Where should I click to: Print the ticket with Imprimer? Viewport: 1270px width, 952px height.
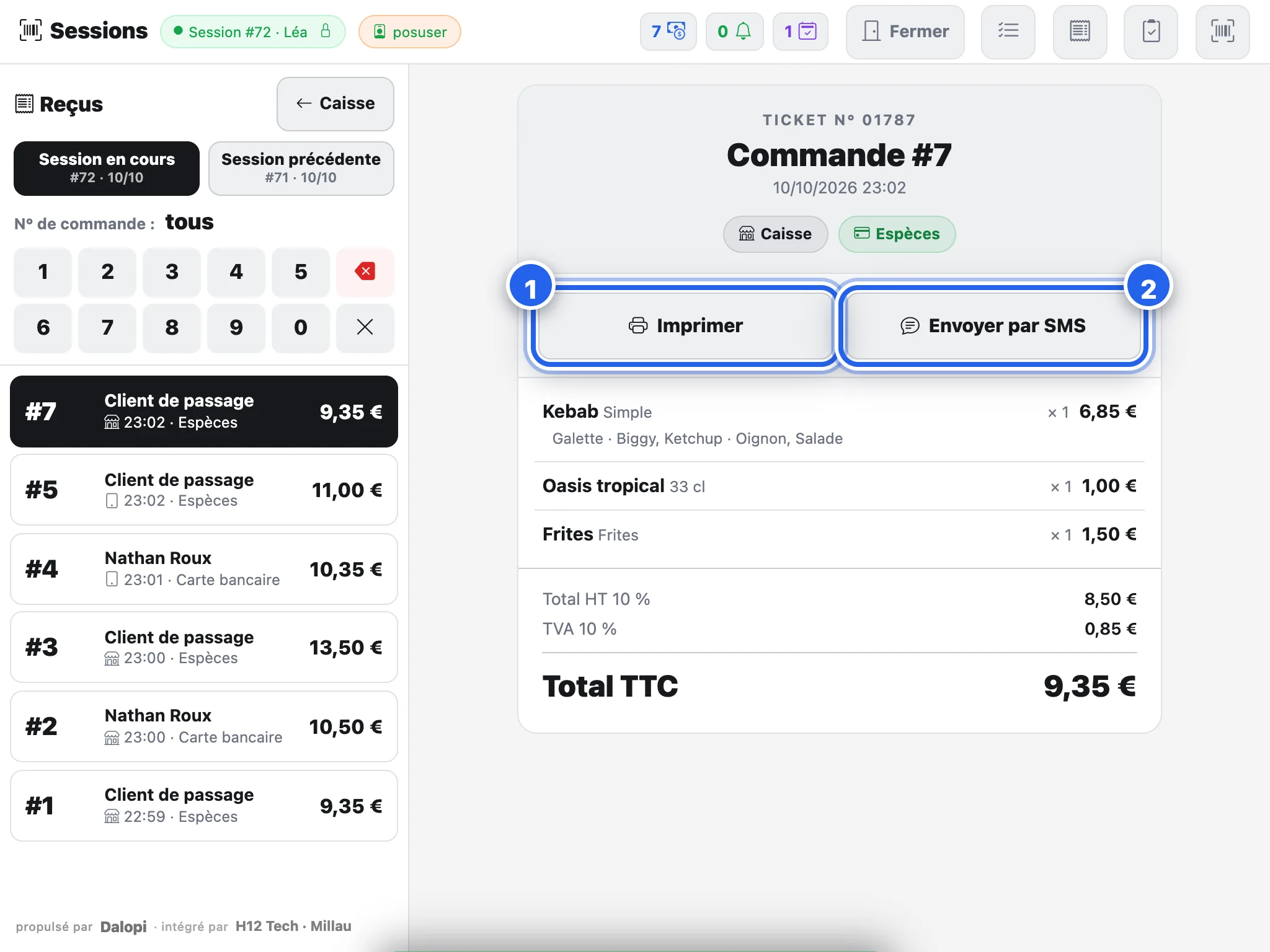[685, 325]
